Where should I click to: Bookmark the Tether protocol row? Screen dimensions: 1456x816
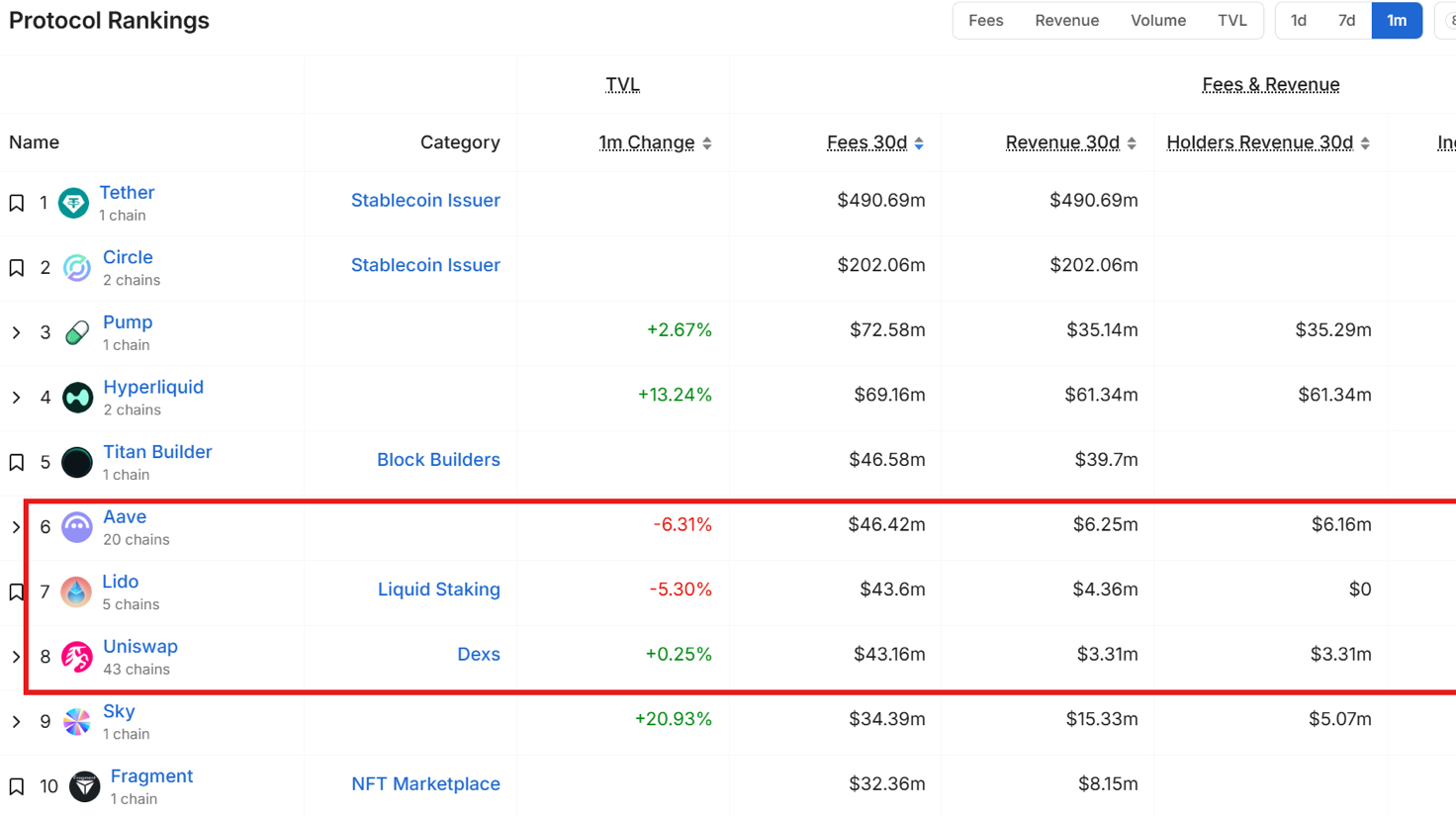[x=17, y=203]
